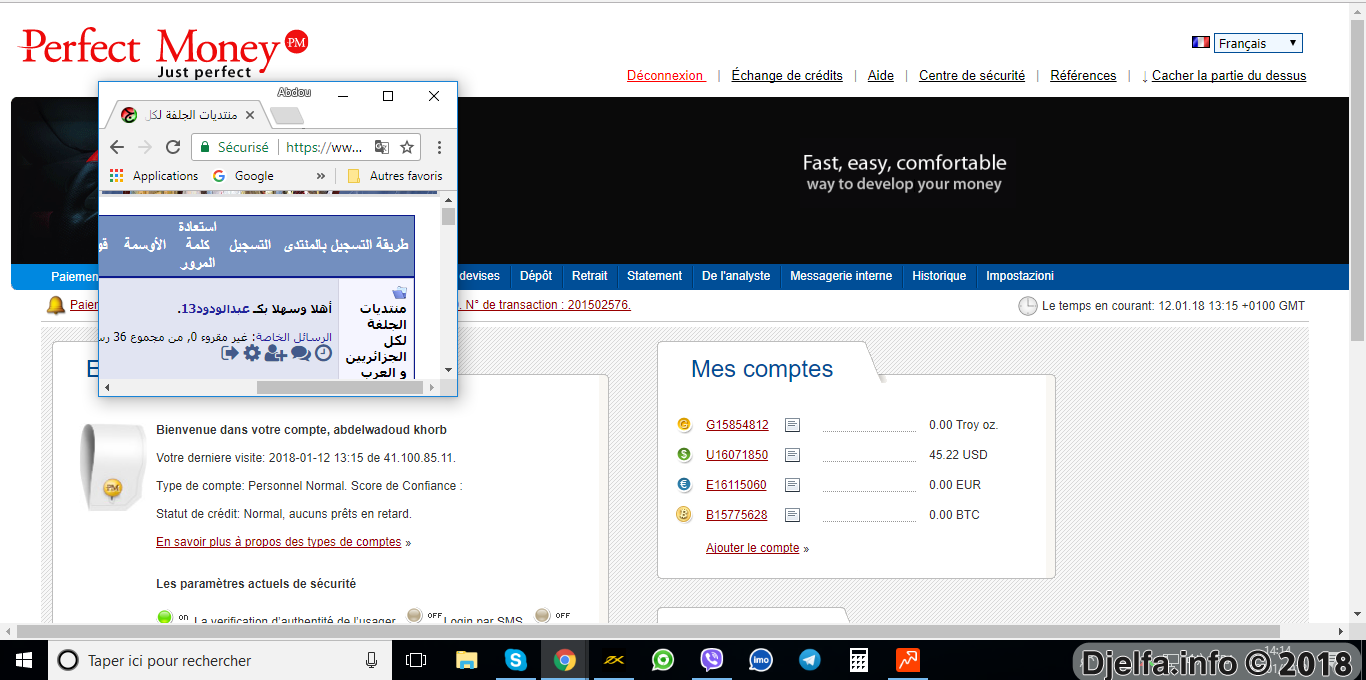This screenshot has height=680, width=1366.
Task: Click the Aide link
Action: click(x=881, y=76)
